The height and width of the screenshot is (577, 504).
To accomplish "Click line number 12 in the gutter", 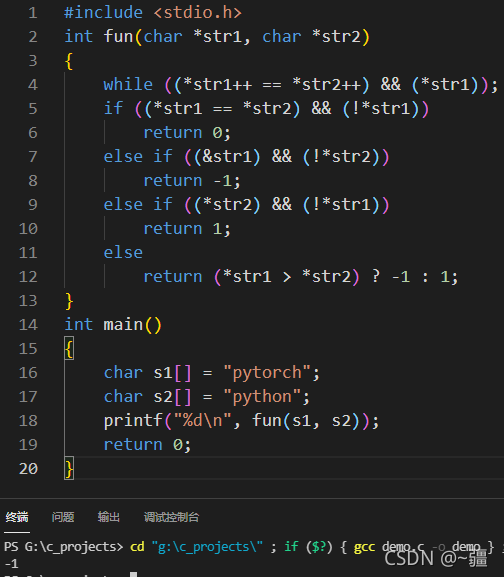I will (x=28, y=277).
